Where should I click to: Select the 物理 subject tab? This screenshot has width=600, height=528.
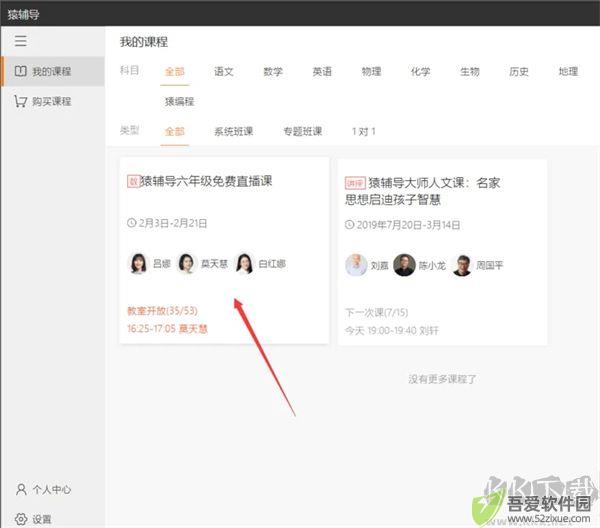[371, 72]
